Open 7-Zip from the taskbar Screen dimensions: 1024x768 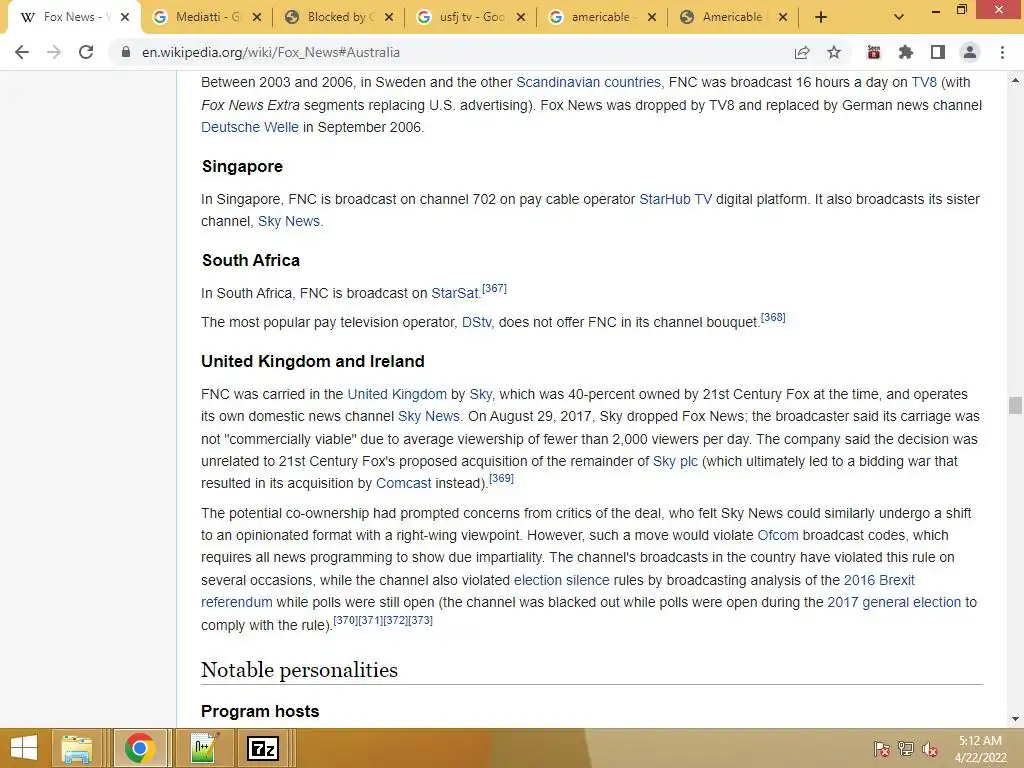click(263, 748)
